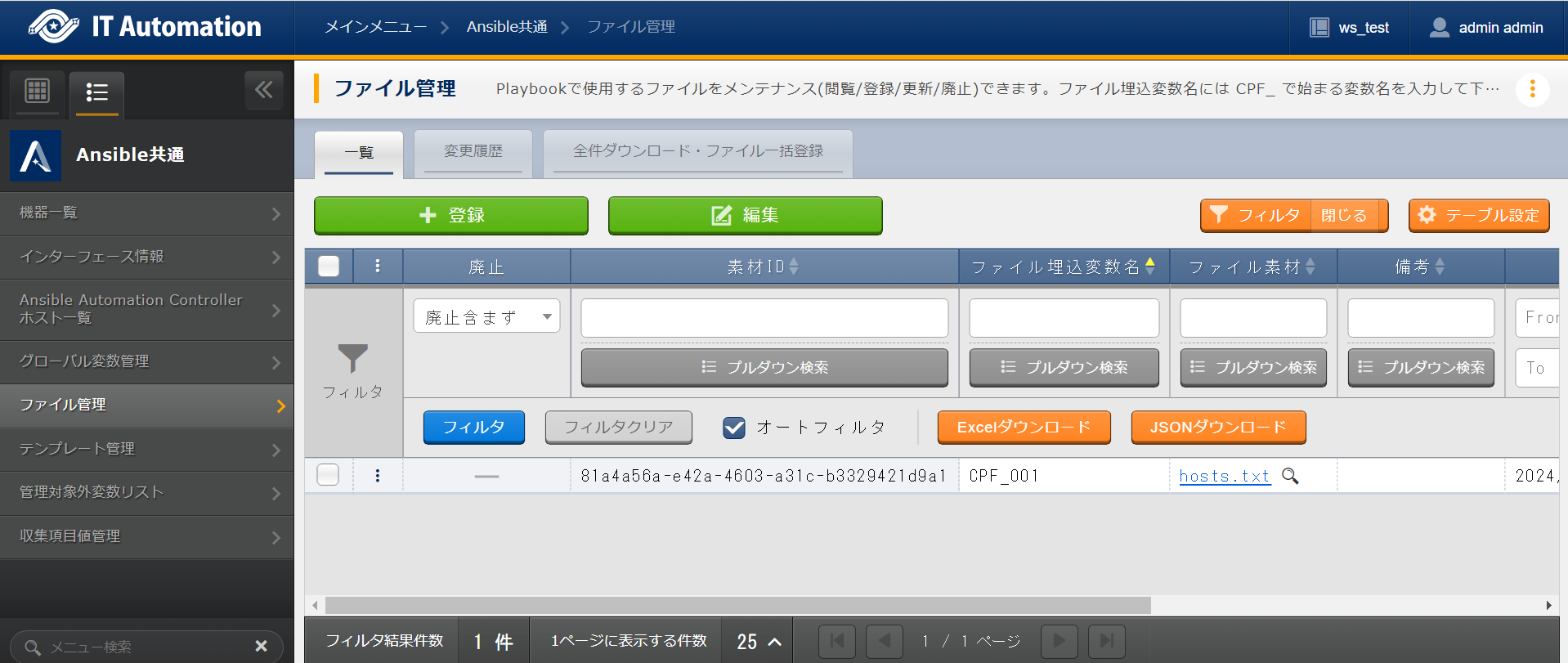1568x663 pixels.
Task: Open プルダウン検索 for 素材ID column
Action: (x=764, y=368)
